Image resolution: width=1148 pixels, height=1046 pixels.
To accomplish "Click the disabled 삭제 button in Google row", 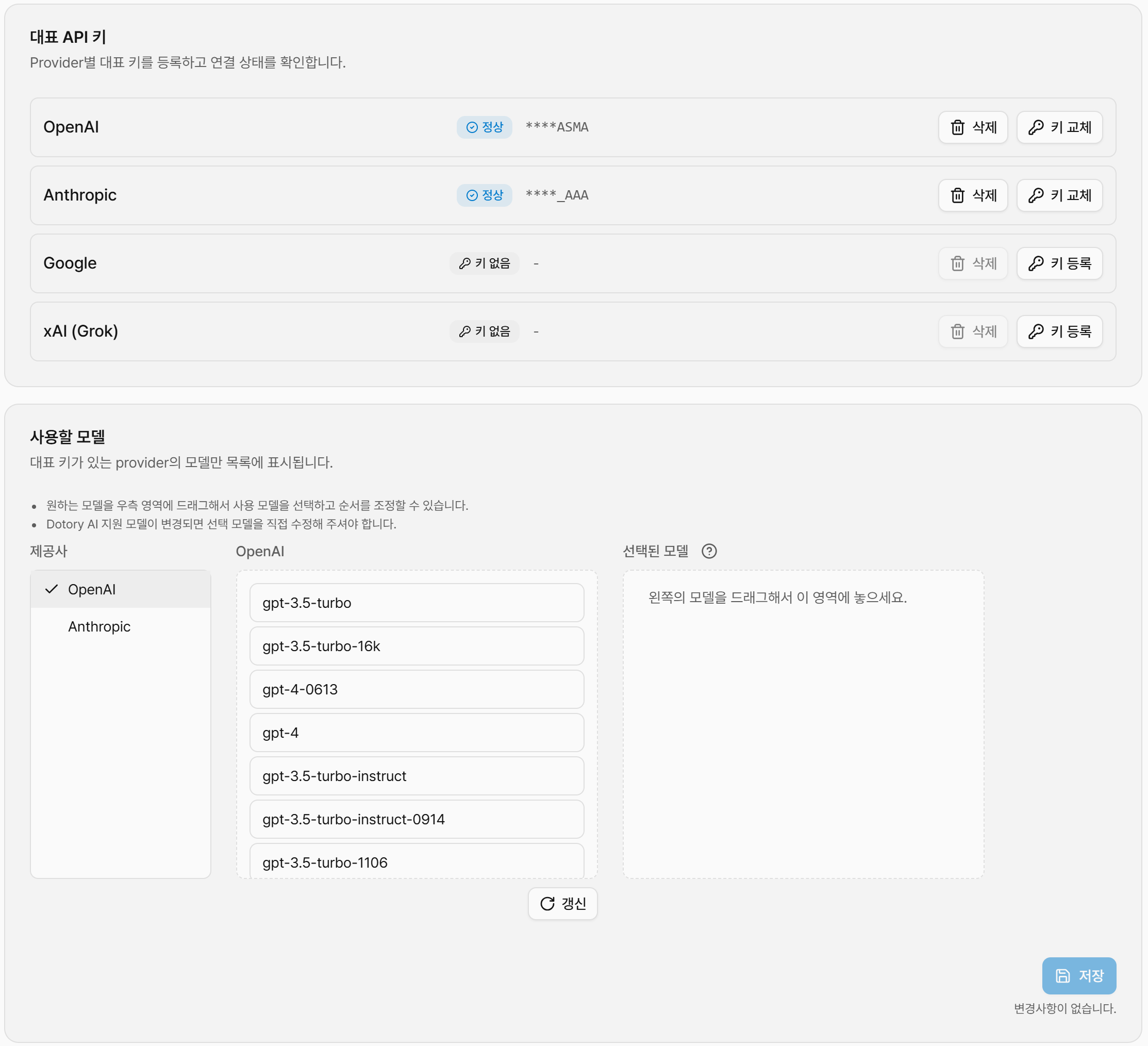I will pos(973,263).
